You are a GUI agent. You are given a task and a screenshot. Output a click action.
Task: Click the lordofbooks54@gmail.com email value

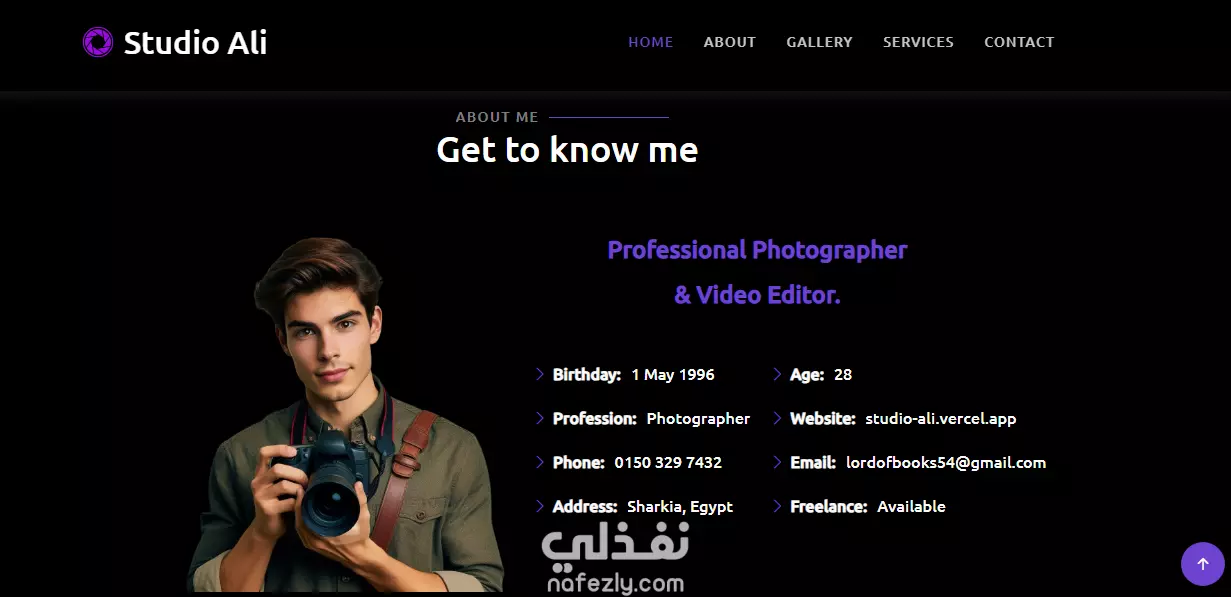click(946, 462)
